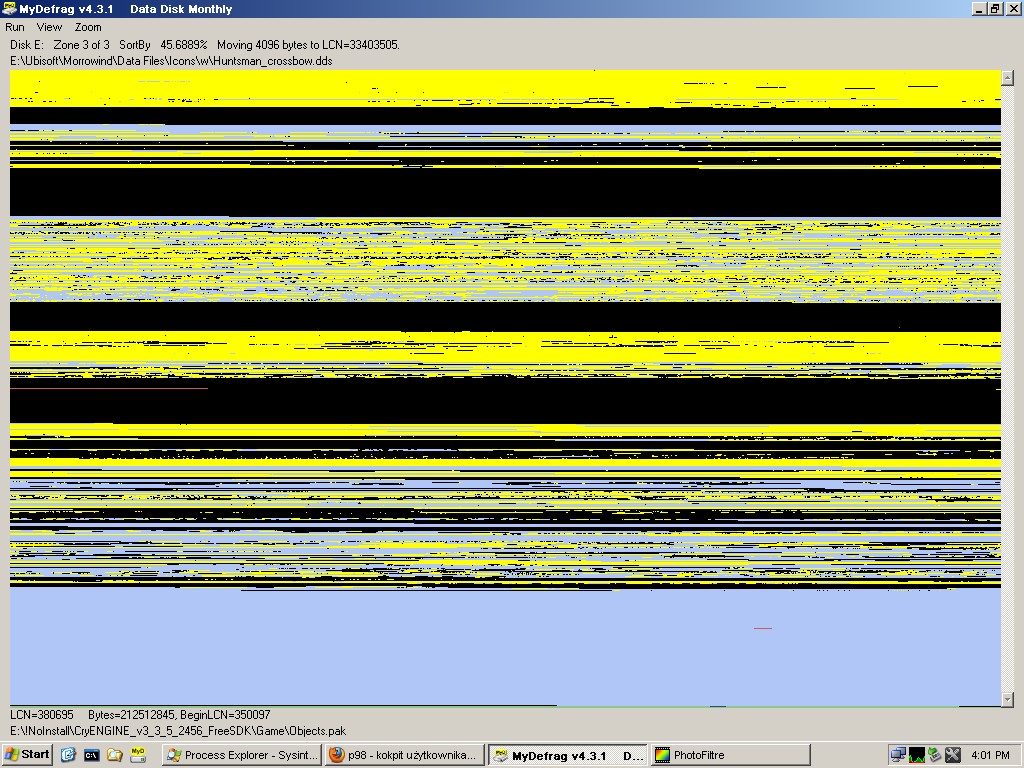
Task: Launch the command prompt quick launch icon
Action: click(91, 755)
